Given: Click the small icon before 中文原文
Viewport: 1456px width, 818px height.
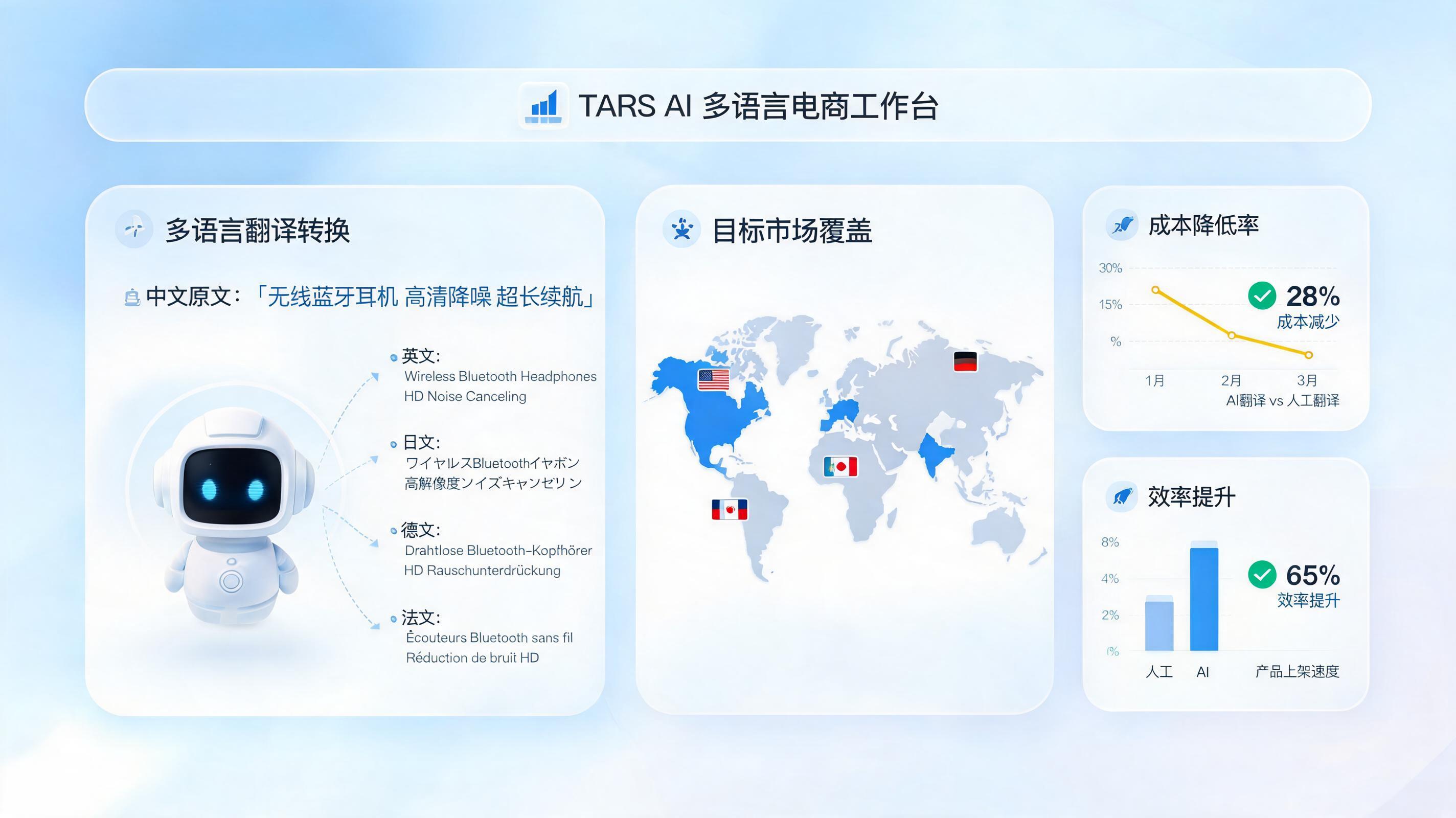Looking at the screenshot, I should tap(132, 298).
